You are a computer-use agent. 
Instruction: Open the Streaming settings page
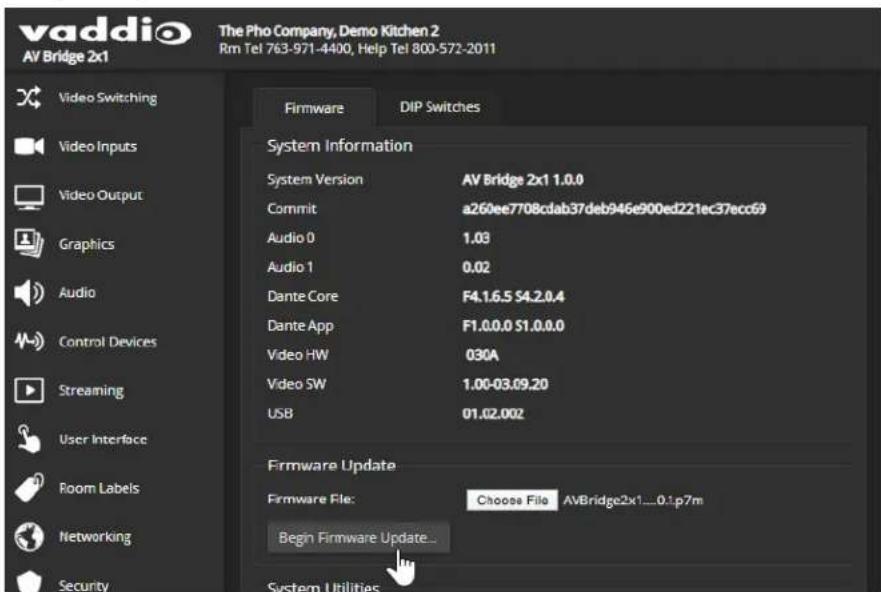(x=91, y=390)
